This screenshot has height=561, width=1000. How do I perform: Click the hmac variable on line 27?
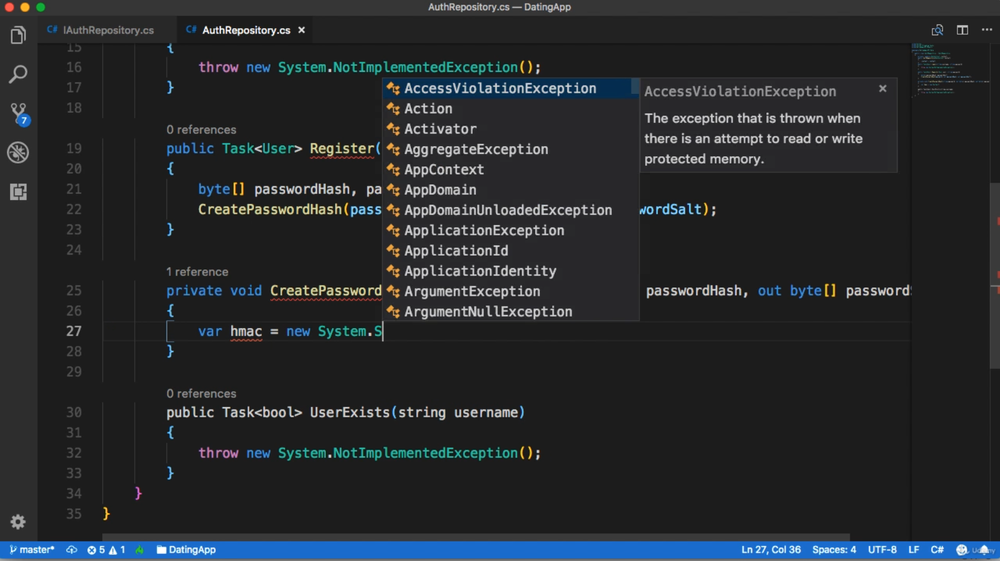click(x=246, y=332)
